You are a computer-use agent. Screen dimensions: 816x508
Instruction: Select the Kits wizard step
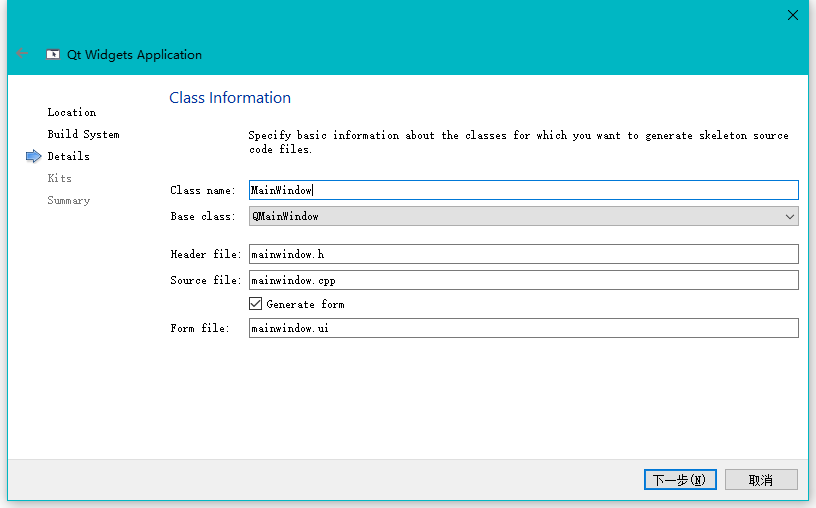(59, 178)
